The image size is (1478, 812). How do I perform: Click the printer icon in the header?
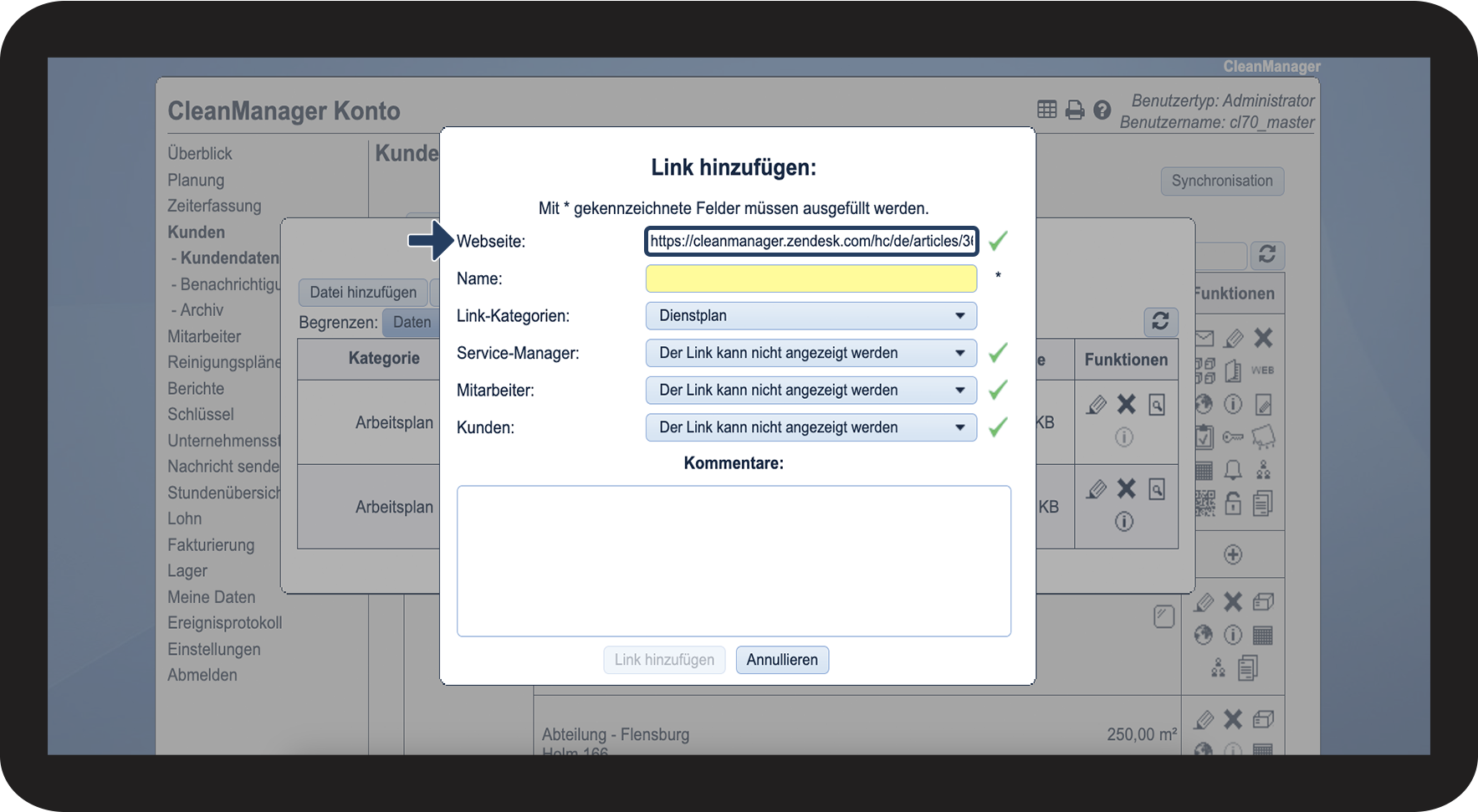tap(1075, 110)
